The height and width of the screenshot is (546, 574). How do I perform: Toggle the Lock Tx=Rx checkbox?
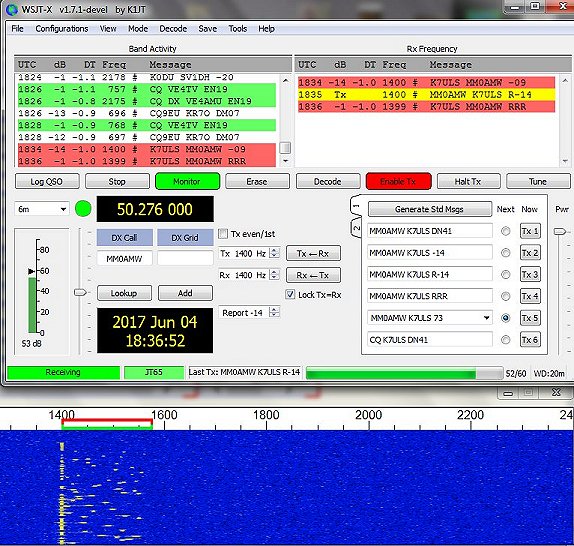point(290,295)
